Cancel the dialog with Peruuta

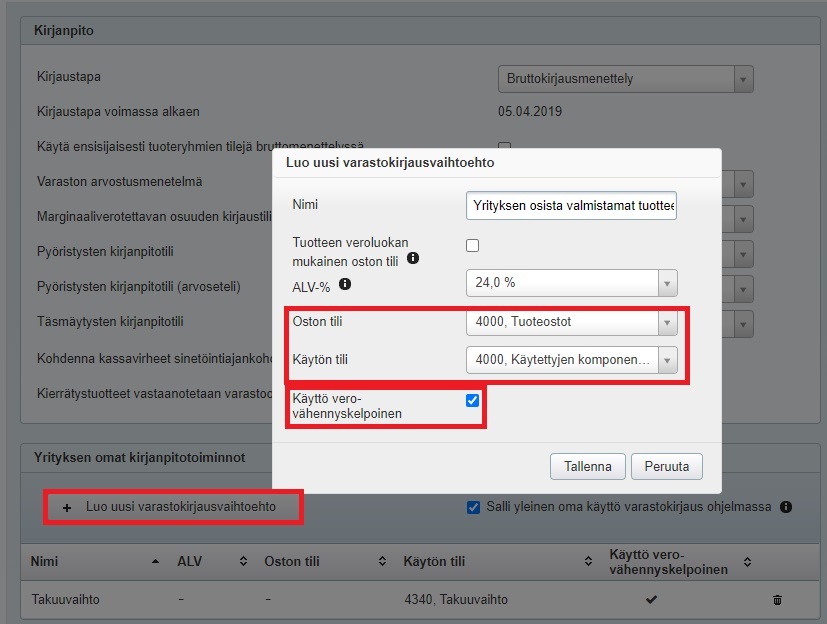coord(668,466)
